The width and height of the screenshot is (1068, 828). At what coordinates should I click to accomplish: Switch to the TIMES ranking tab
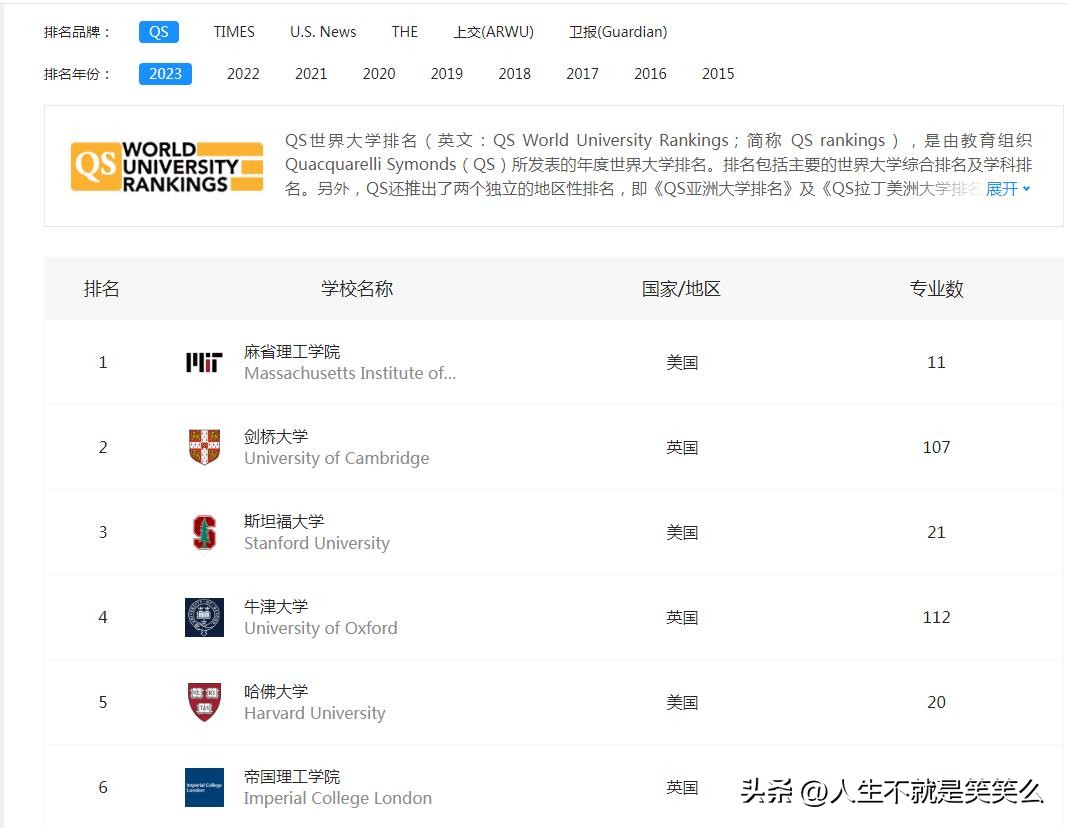[x=233, y=31]
